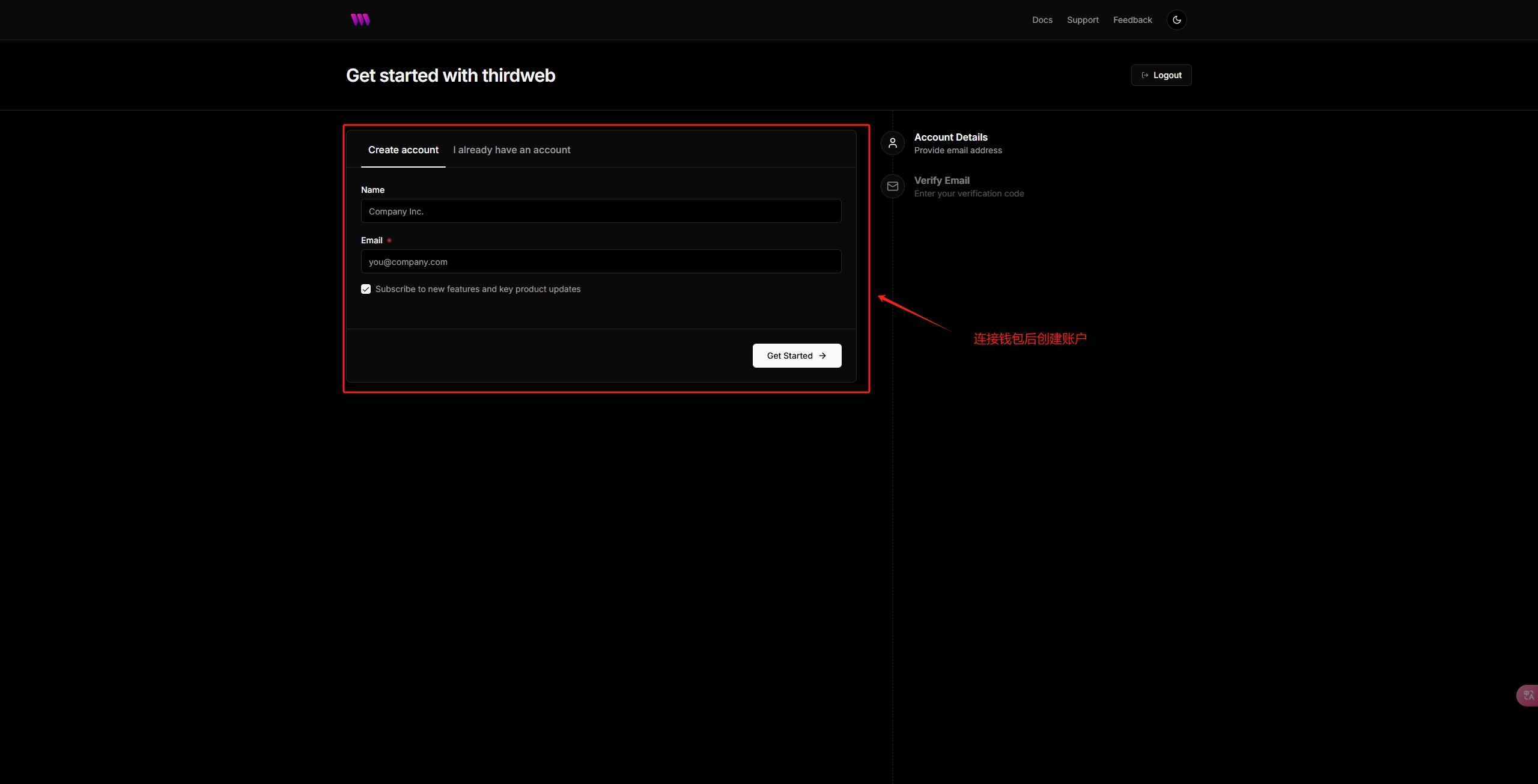Switch to Create account tab
The height and width of the screenshot is (784, 1538).
[x=403, y=150]
